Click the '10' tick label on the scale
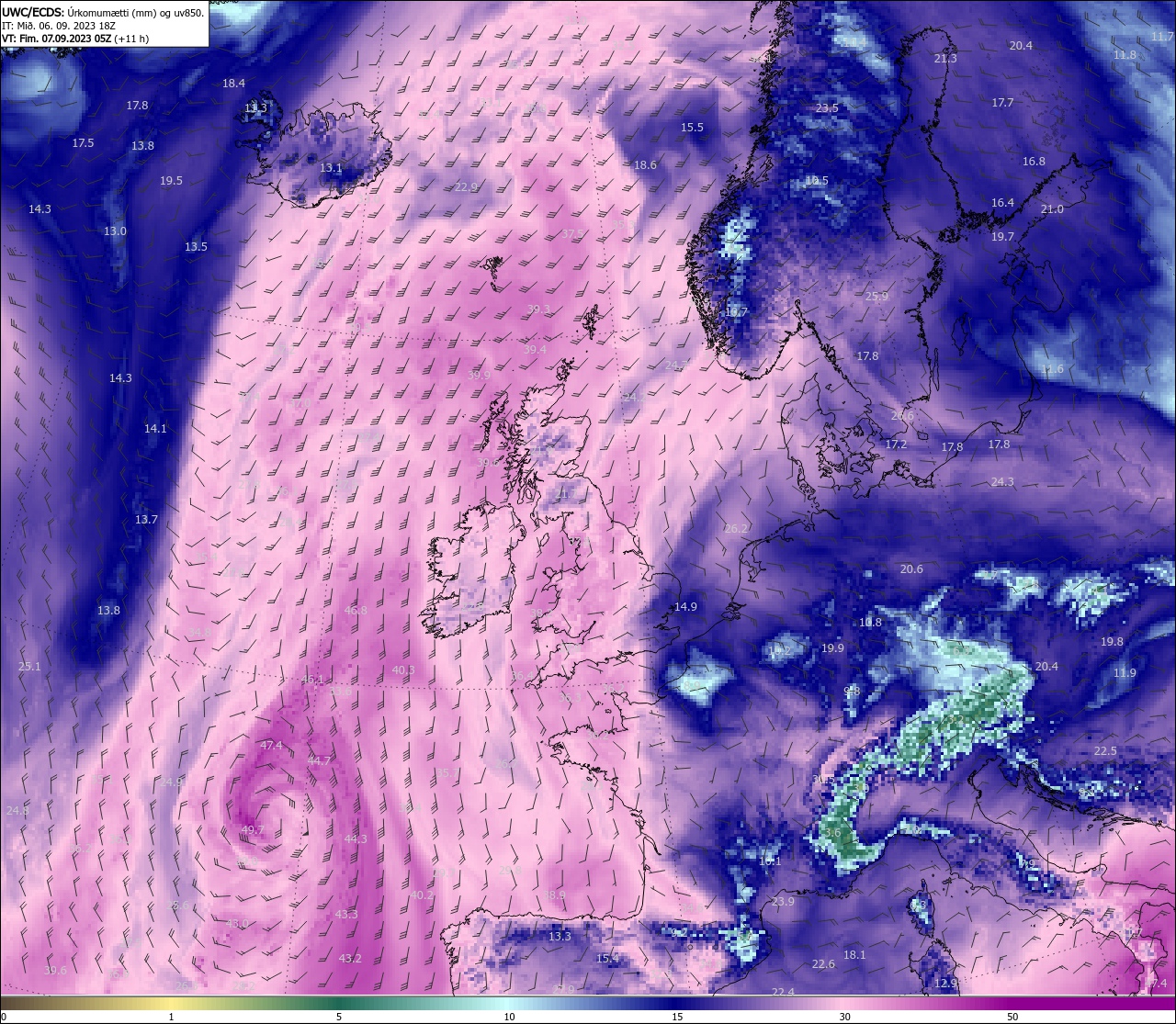This screenshot has height=1024, width=1176. pos(508,1017)
